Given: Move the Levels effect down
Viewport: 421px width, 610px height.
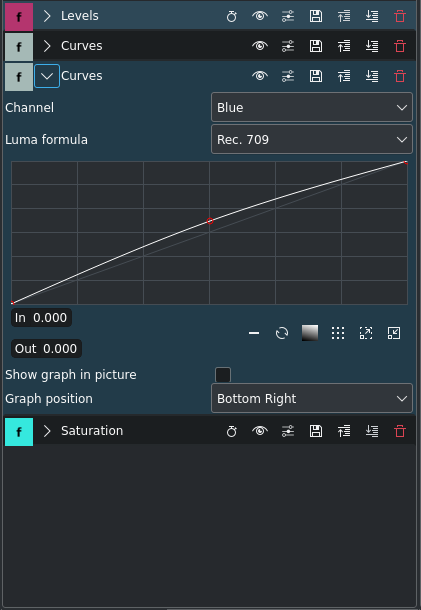Looking at the screenshot, I should [x=372, y=16].
